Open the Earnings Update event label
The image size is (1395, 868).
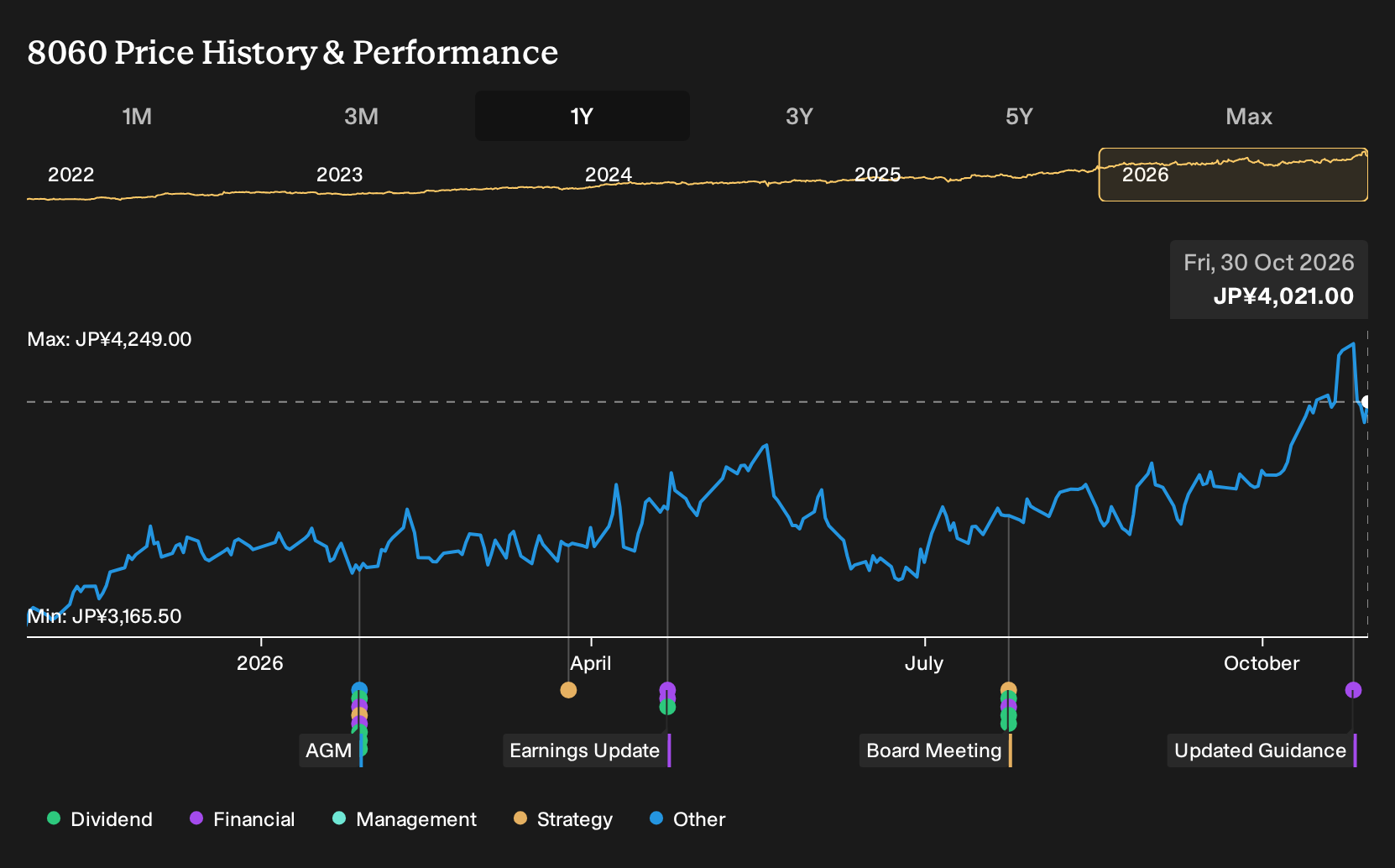click(x=585, y=750)
